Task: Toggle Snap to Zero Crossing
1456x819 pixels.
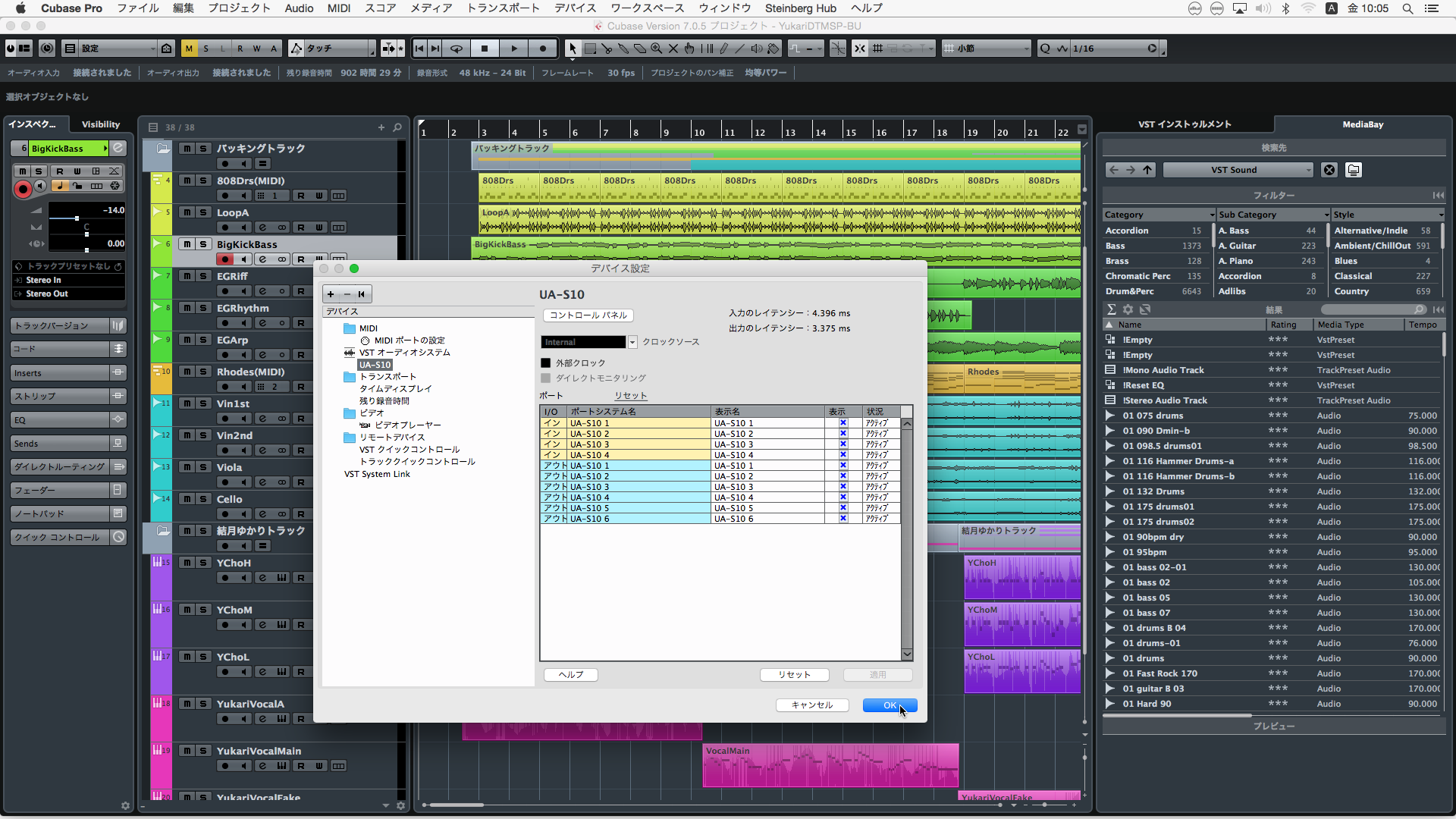Action: 838,49
